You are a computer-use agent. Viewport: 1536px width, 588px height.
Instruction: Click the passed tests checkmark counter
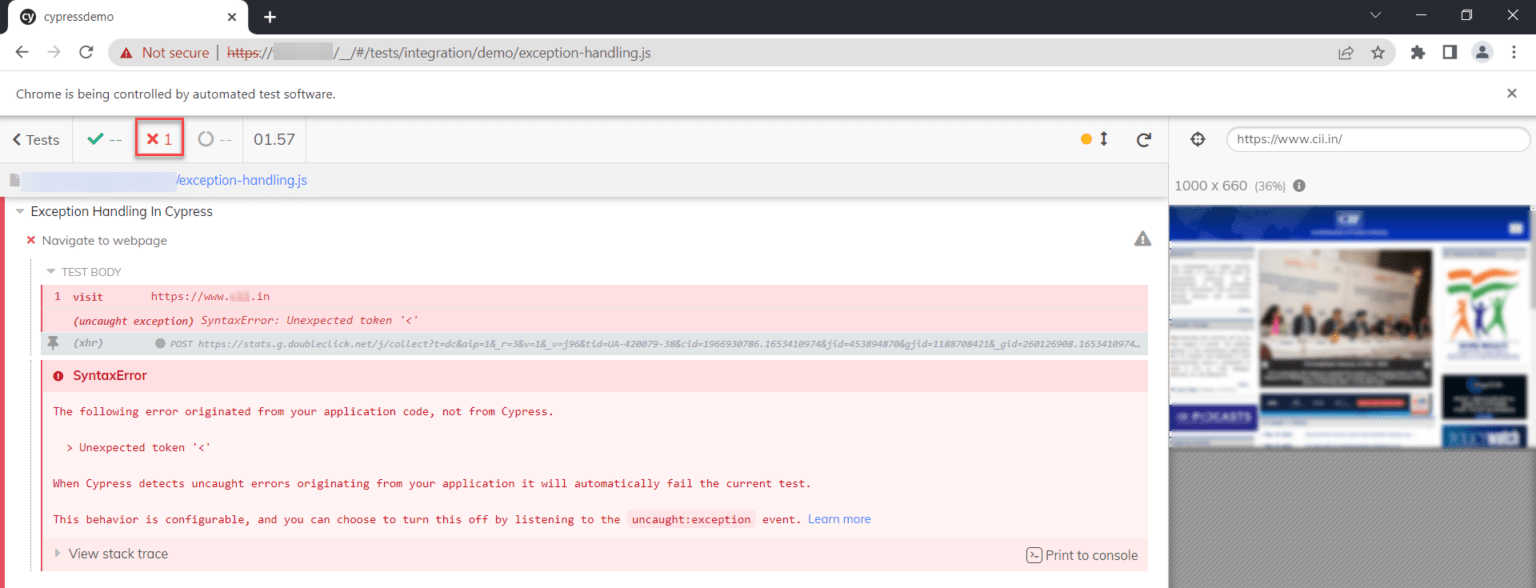tap(104, 139)
